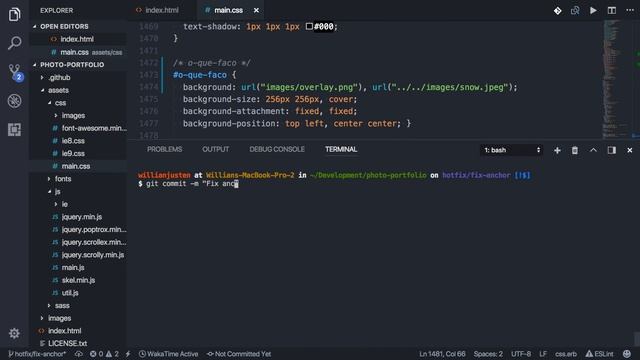Click the lightning bolt icon in status bar
Image resolution: width=640 pixels, height=360 pixels.
[x=128, y=354]
